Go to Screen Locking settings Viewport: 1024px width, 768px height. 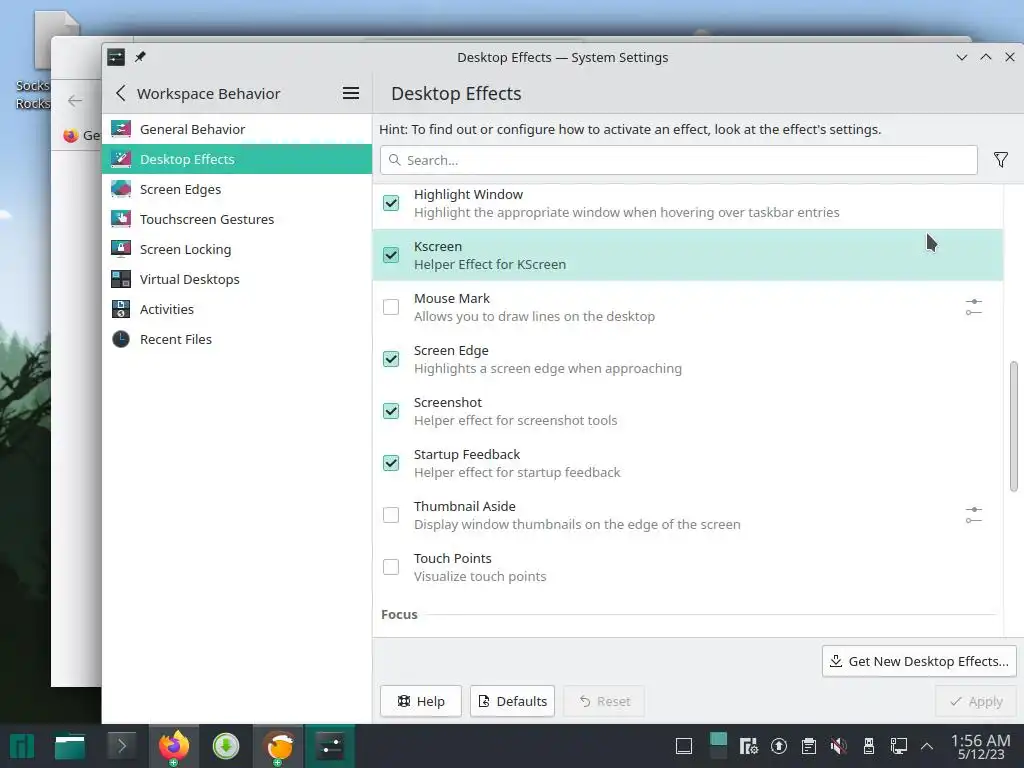[236, 249]
